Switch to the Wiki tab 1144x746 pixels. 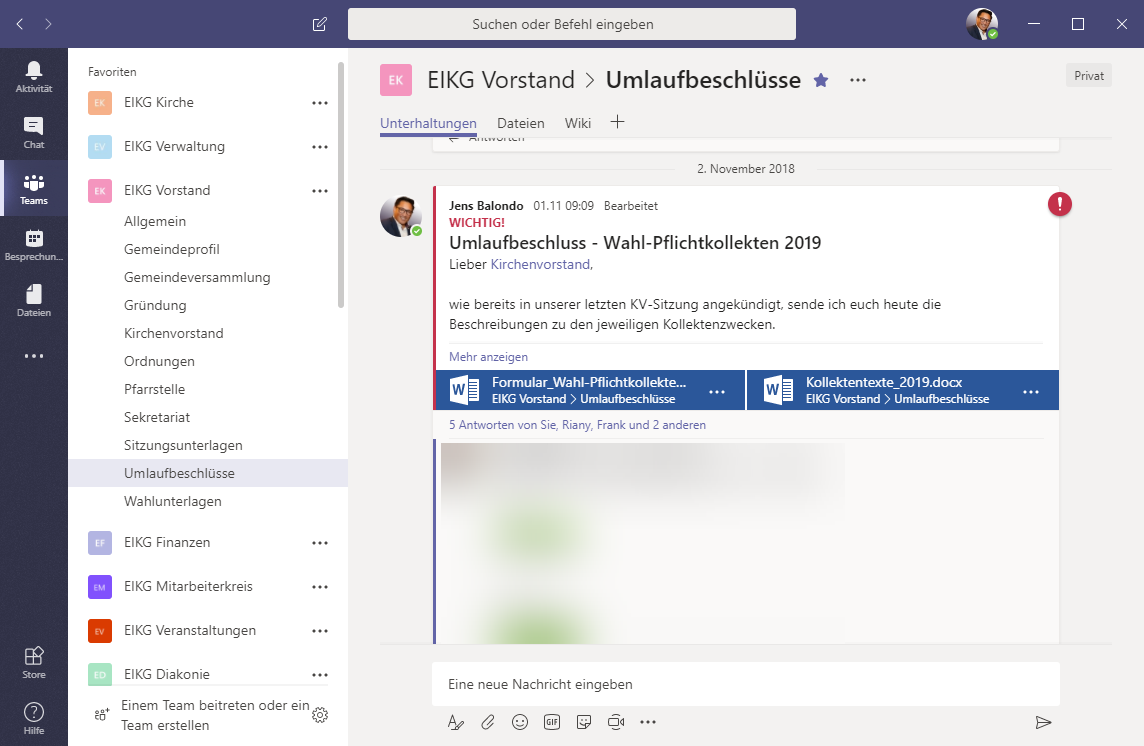(x=578, y=123)
